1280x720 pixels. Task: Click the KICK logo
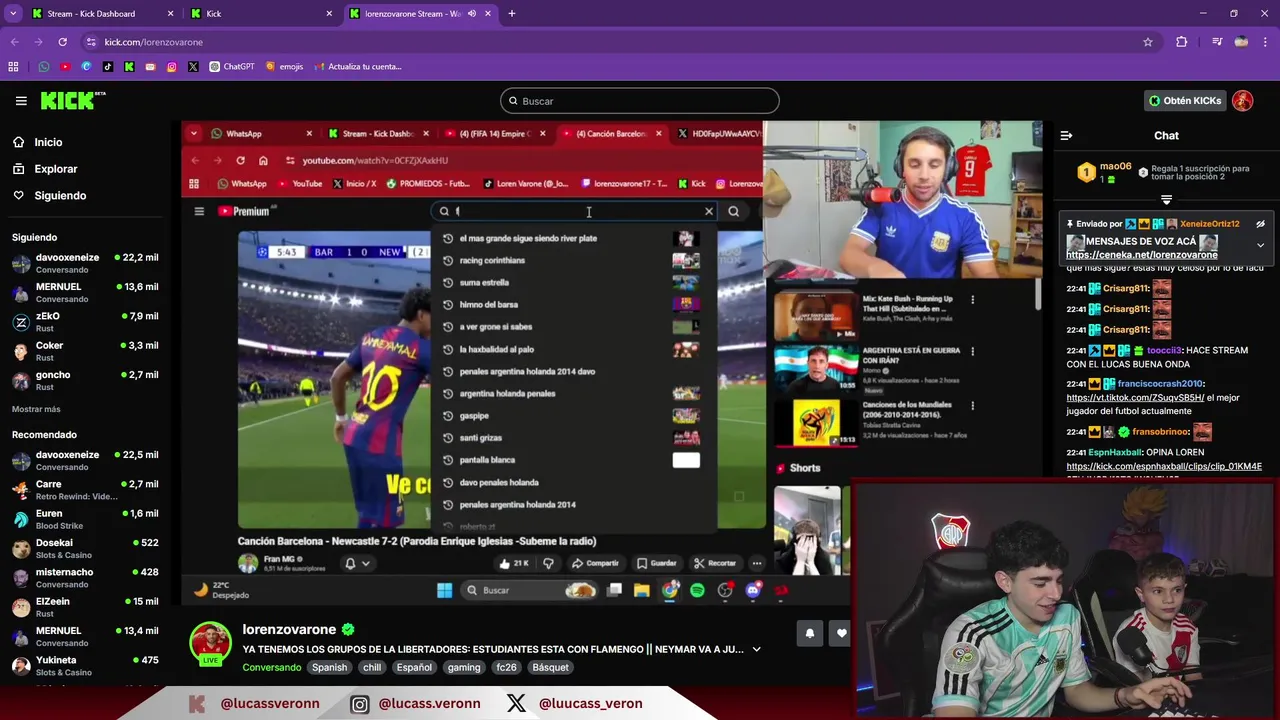pyautogui.click(x=72, y=100)
